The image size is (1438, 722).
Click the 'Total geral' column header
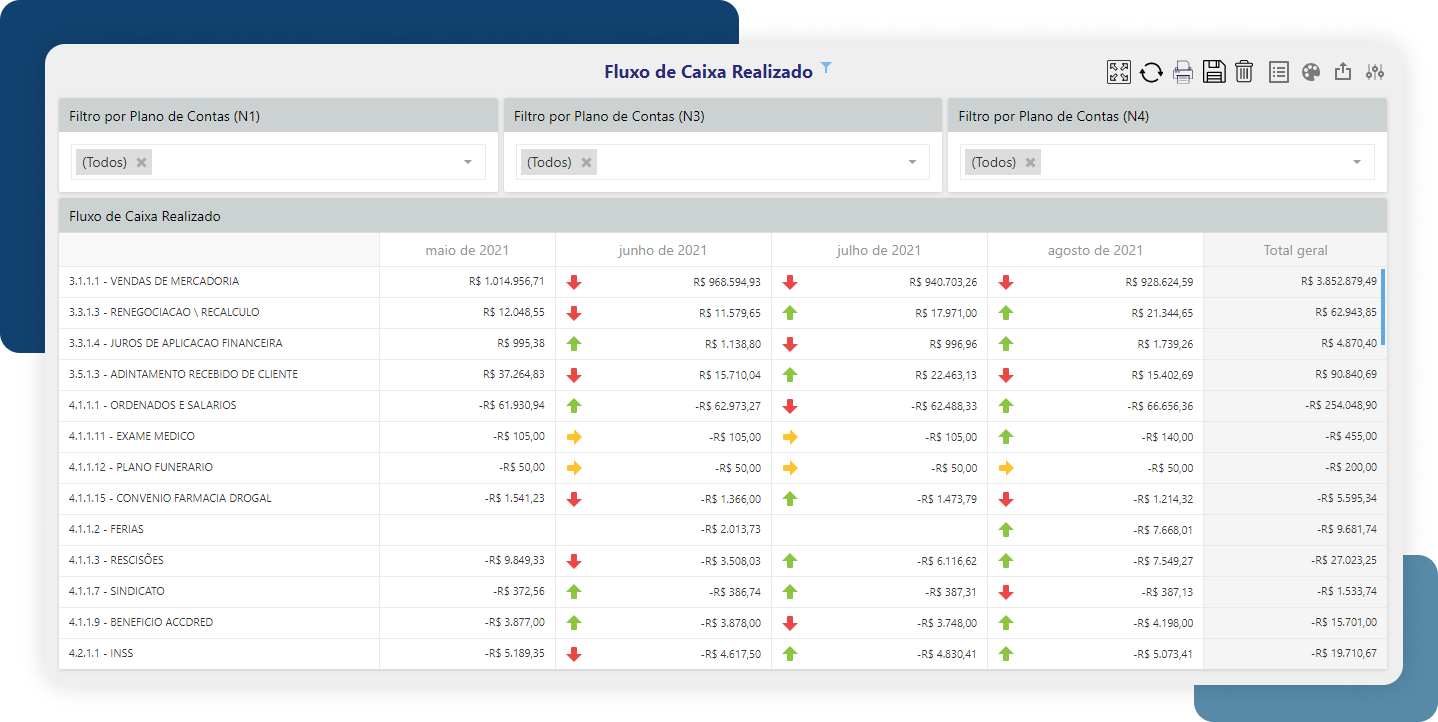point(1295,250)
